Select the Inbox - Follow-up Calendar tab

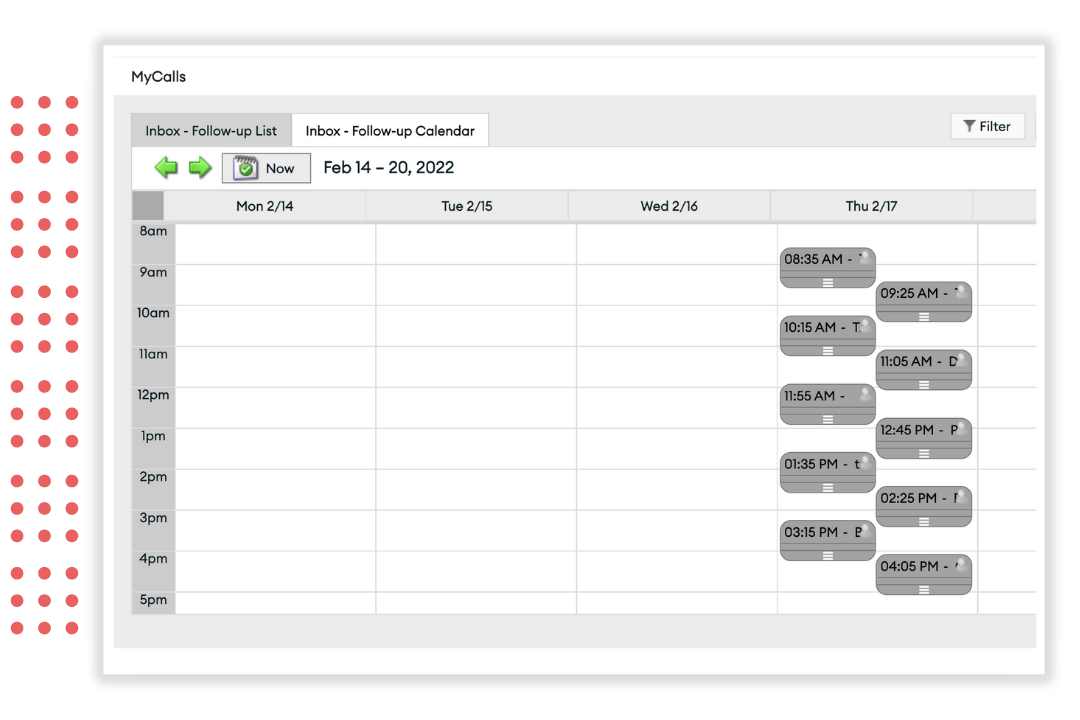coord(390,131)
